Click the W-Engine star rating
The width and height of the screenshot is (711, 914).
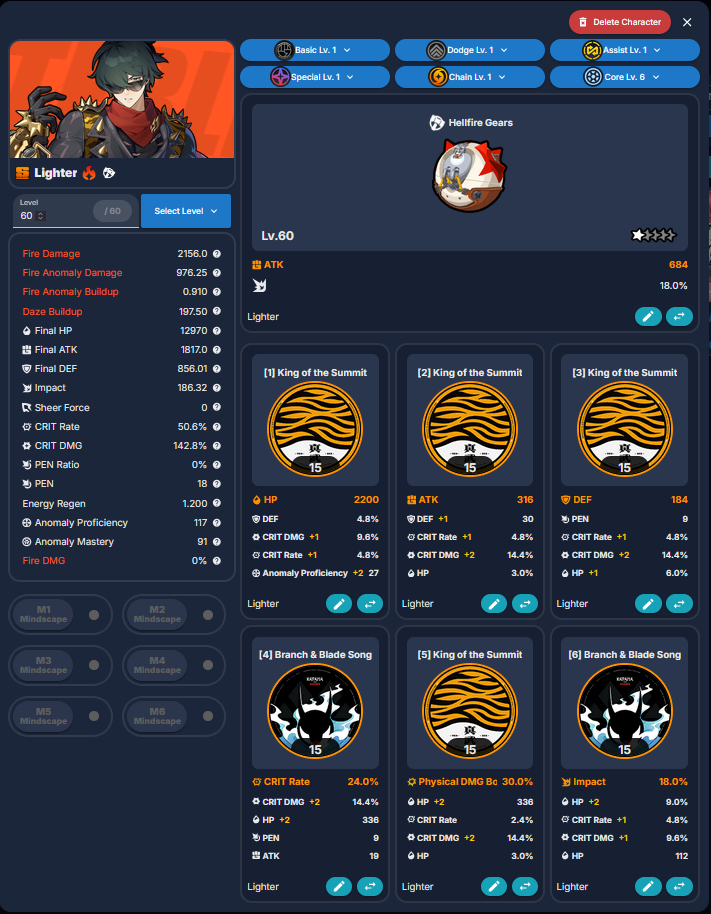coord(653,235)
